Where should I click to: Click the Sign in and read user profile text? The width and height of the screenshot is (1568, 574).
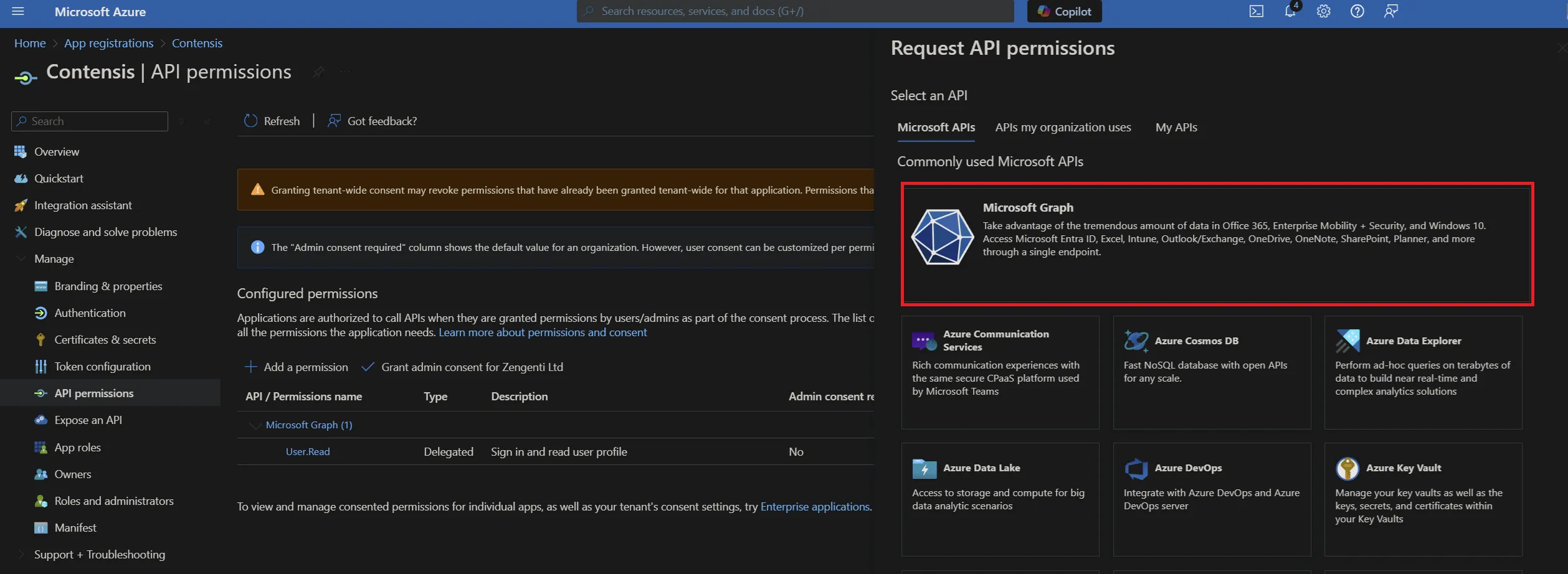[559, 452]
